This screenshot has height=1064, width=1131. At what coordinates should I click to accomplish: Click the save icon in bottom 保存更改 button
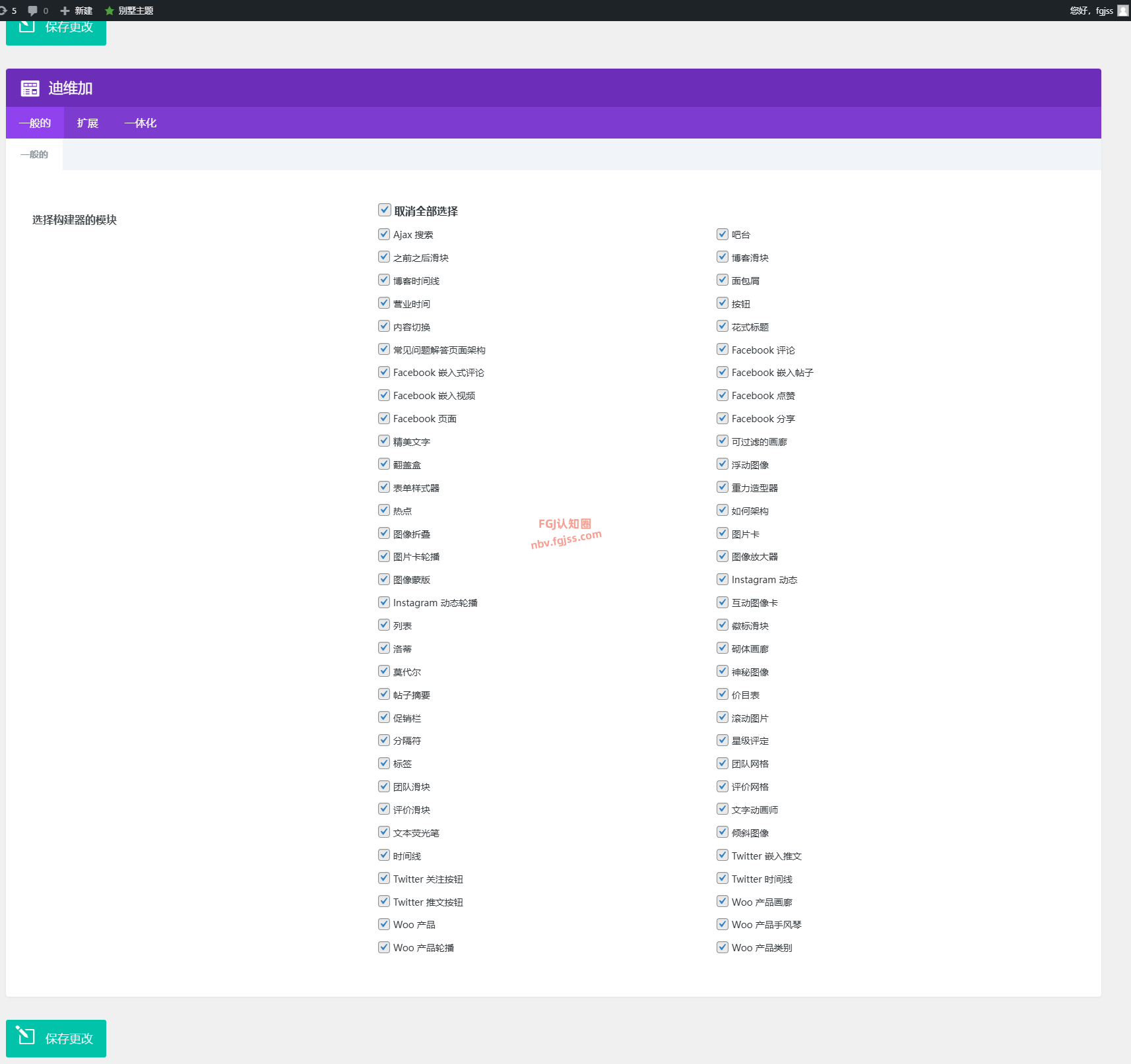26,1036
